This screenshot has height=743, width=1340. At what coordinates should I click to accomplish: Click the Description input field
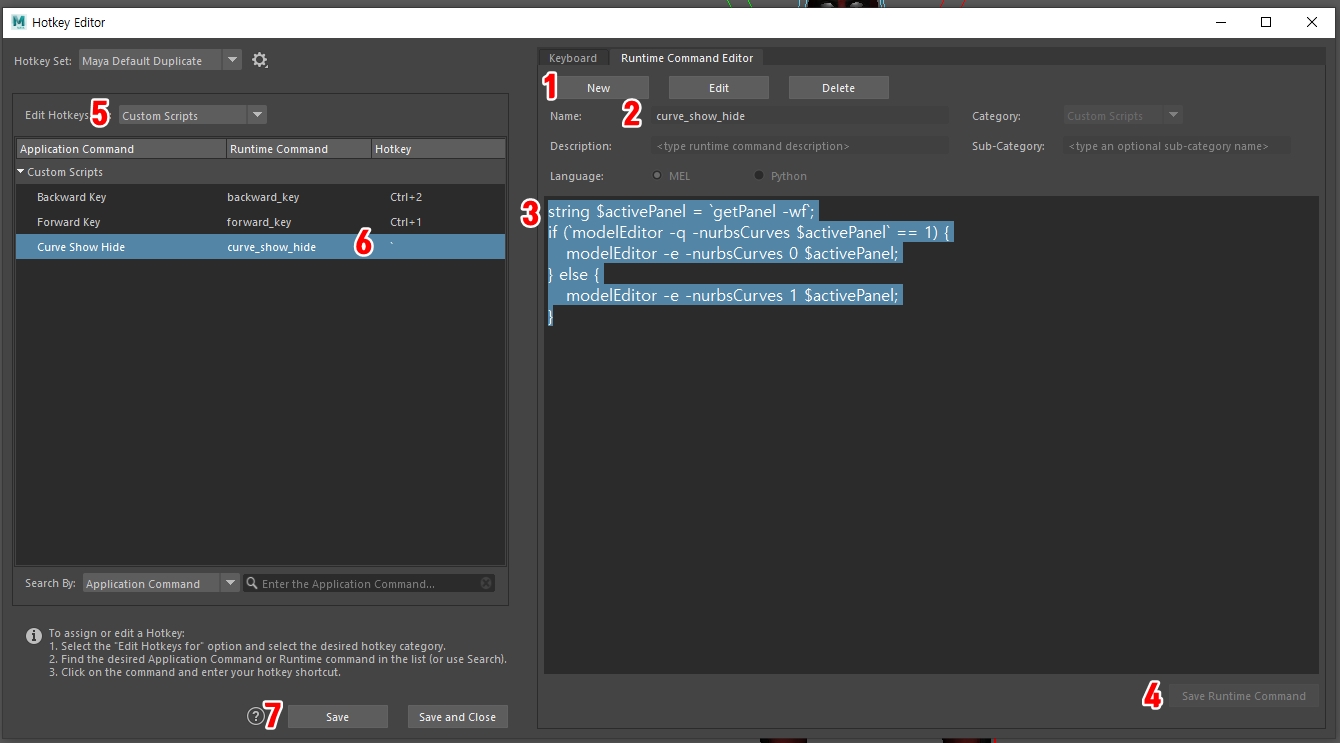(800, 146)
